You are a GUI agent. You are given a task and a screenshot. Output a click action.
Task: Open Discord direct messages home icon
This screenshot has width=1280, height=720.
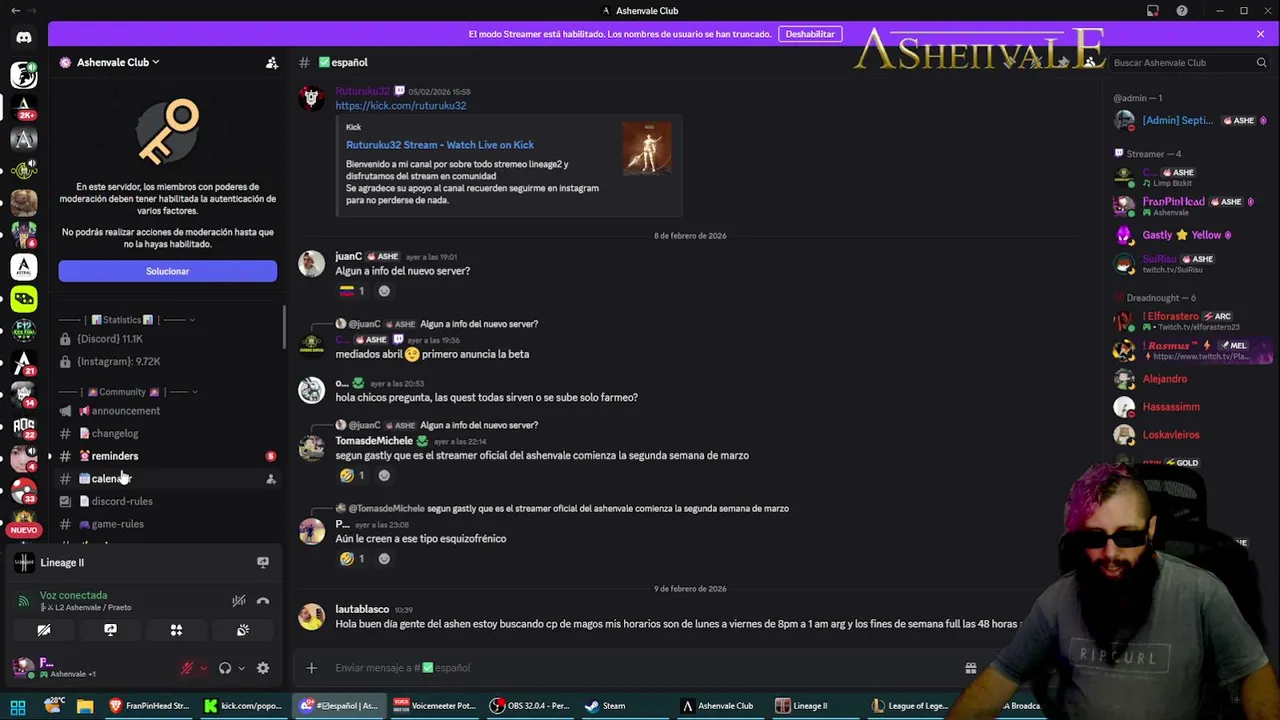(24, 38)
